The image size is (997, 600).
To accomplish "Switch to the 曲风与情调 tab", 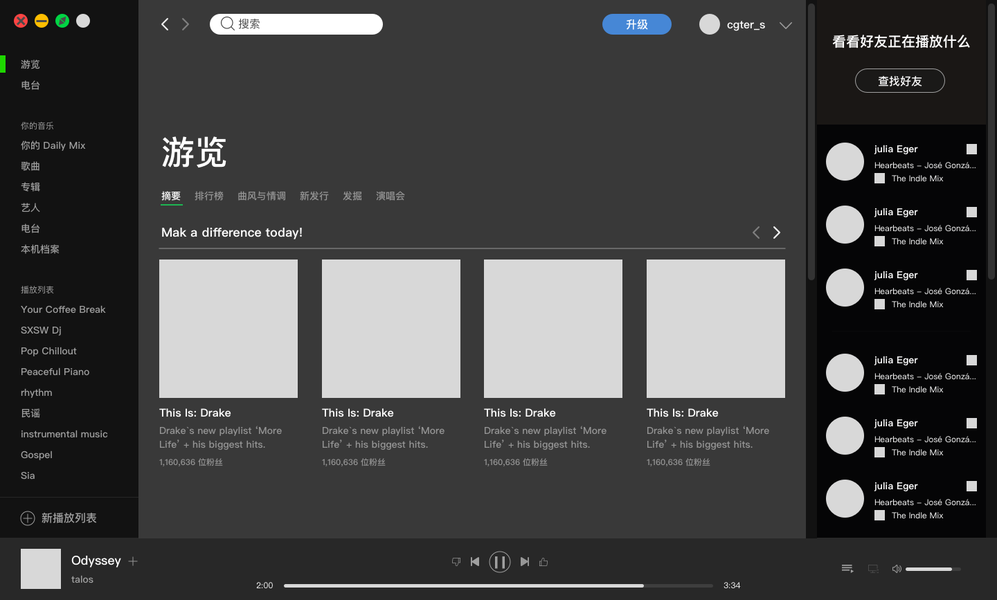I will point(261,196).
